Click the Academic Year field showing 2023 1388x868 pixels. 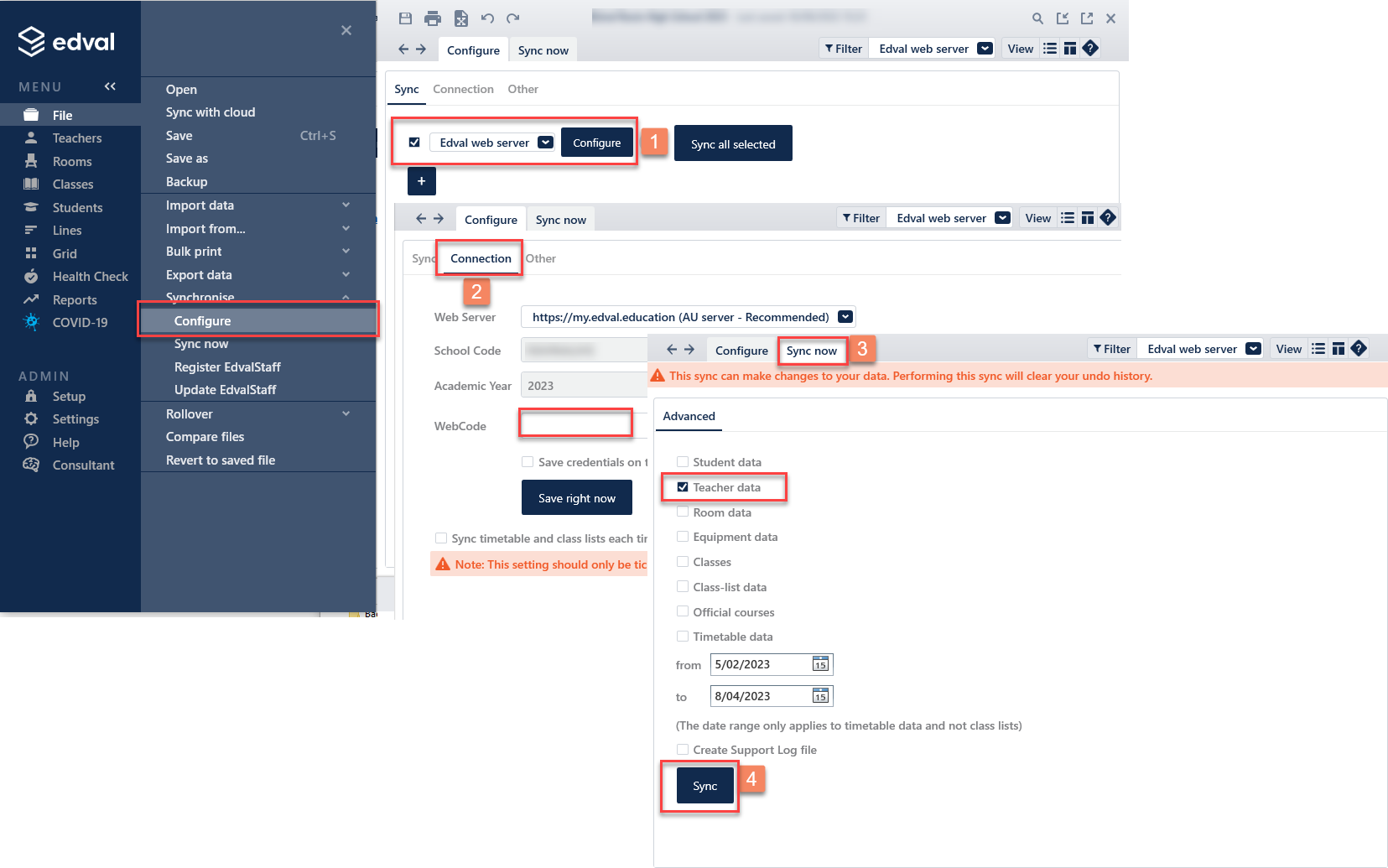[584, 386]
